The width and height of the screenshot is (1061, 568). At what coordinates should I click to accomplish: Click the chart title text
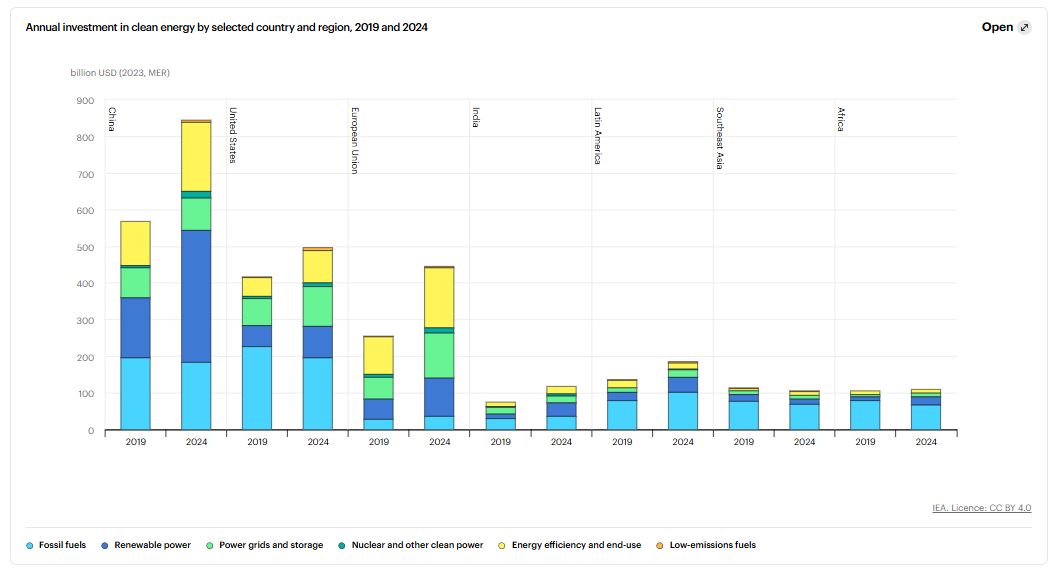point(227,28)
